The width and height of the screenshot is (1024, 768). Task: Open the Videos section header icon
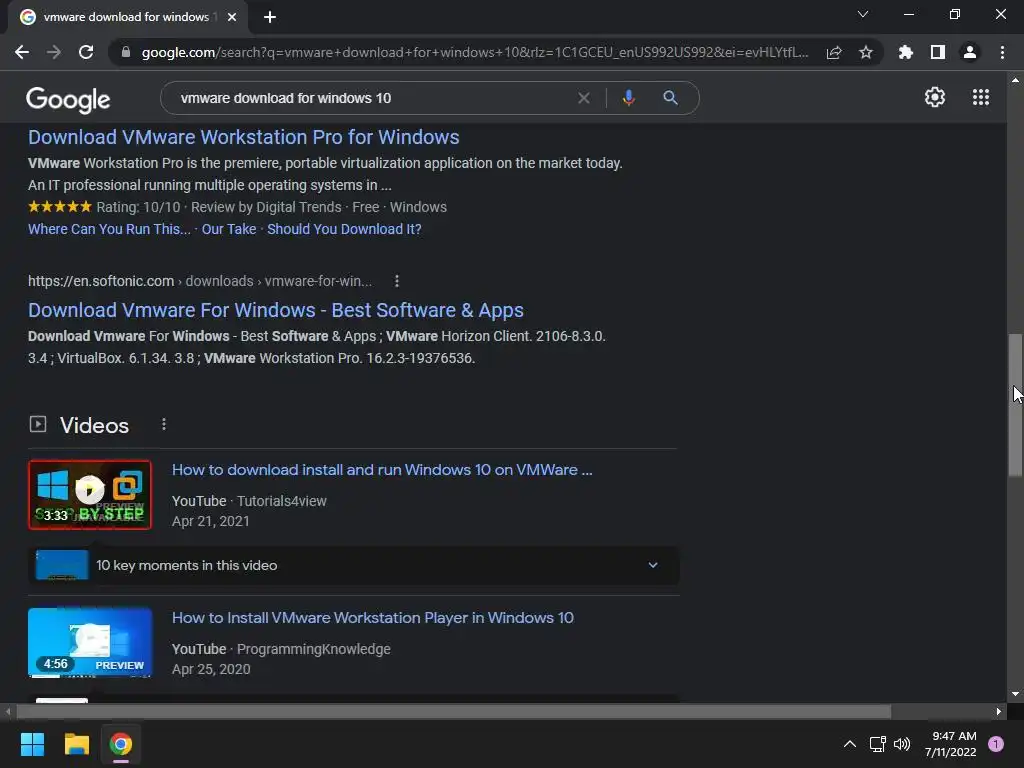pyautogui.click(x=38, y=424)
